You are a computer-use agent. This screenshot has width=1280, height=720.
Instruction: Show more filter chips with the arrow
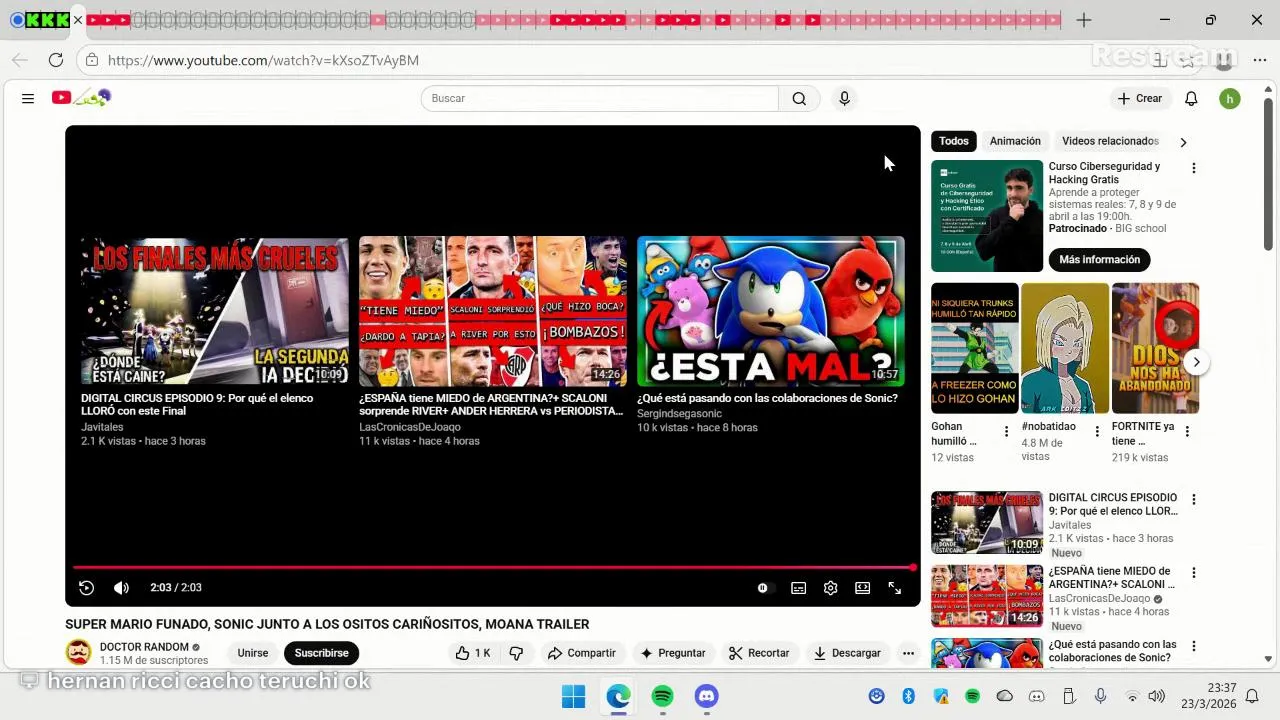[x=1183, y=142]
